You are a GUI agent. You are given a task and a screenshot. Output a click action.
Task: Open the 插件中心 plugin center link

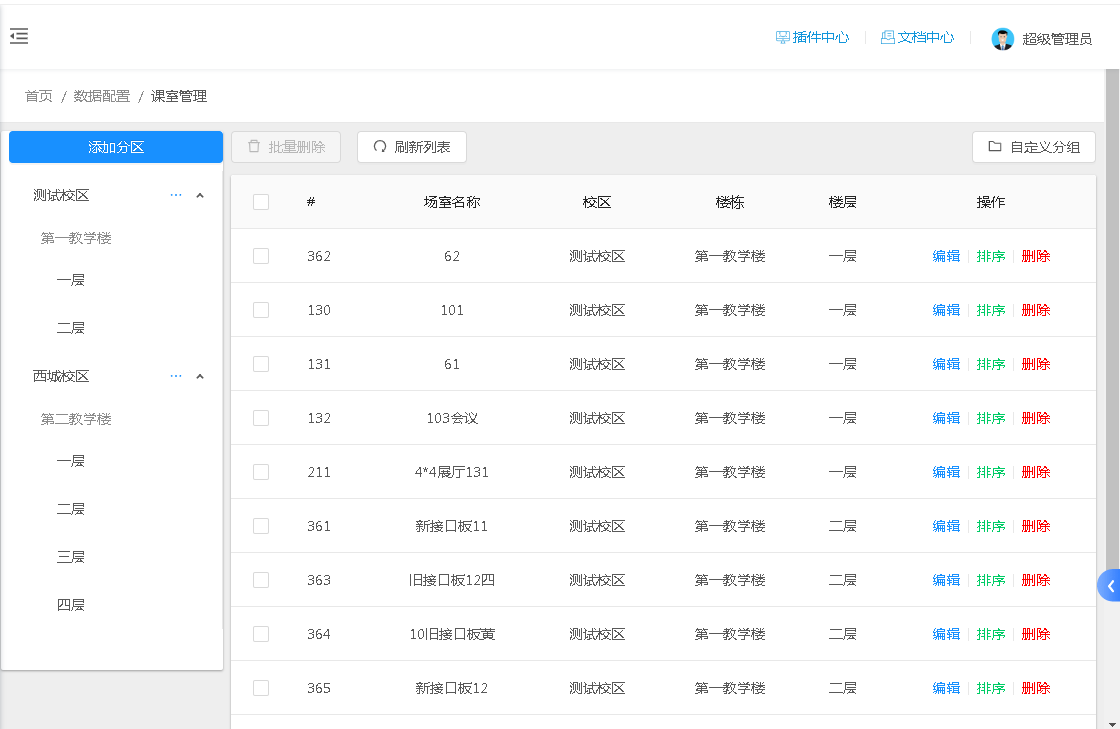coord(812,37)
